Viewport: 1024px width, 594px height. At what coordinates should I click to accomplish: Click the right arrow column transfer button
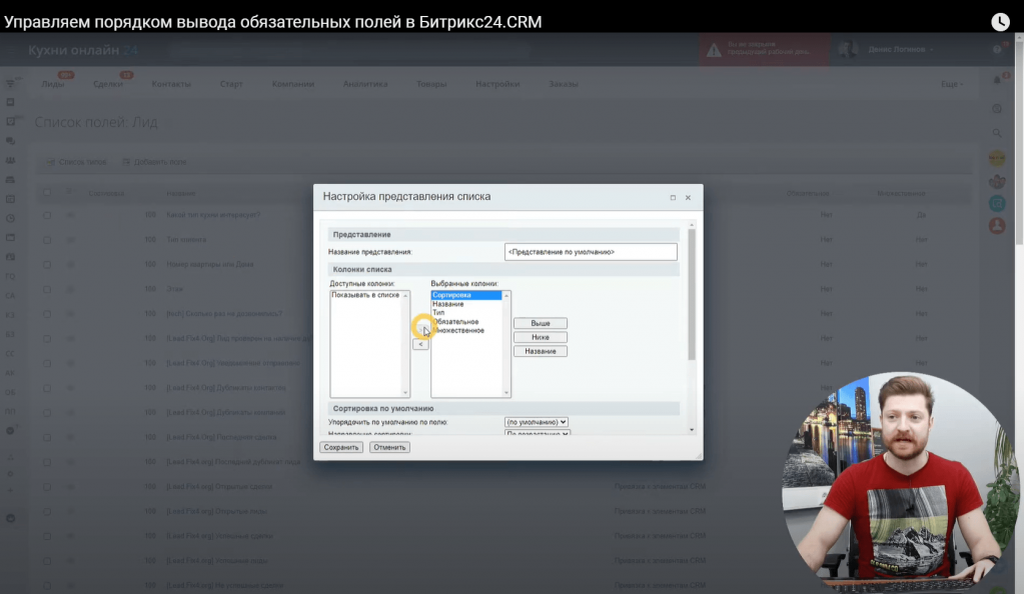[421, 330]
